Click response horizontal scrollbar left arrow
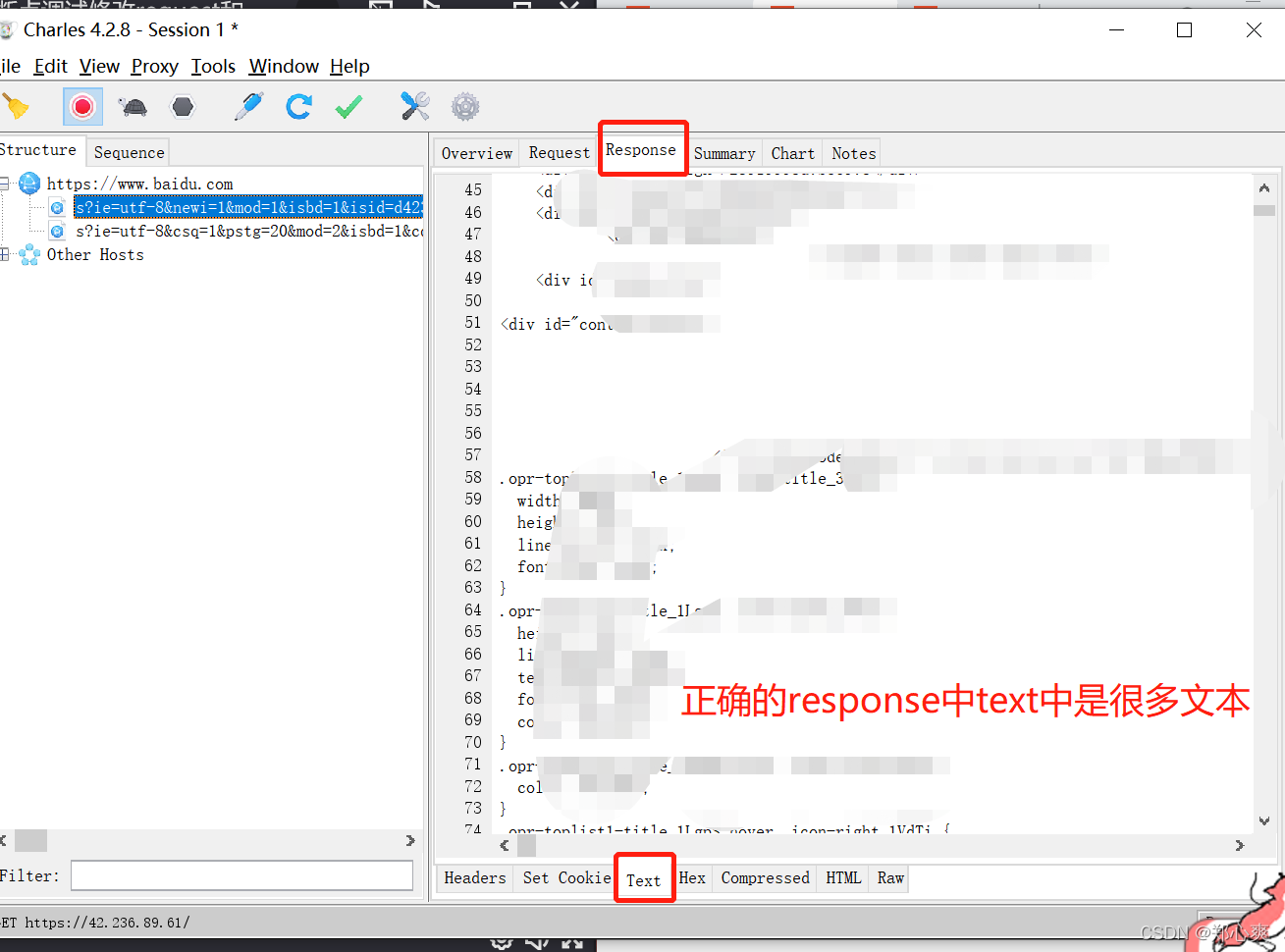The width and height of the screenshot is (1285, 952). pyautogui.click(x=505, y=845)
